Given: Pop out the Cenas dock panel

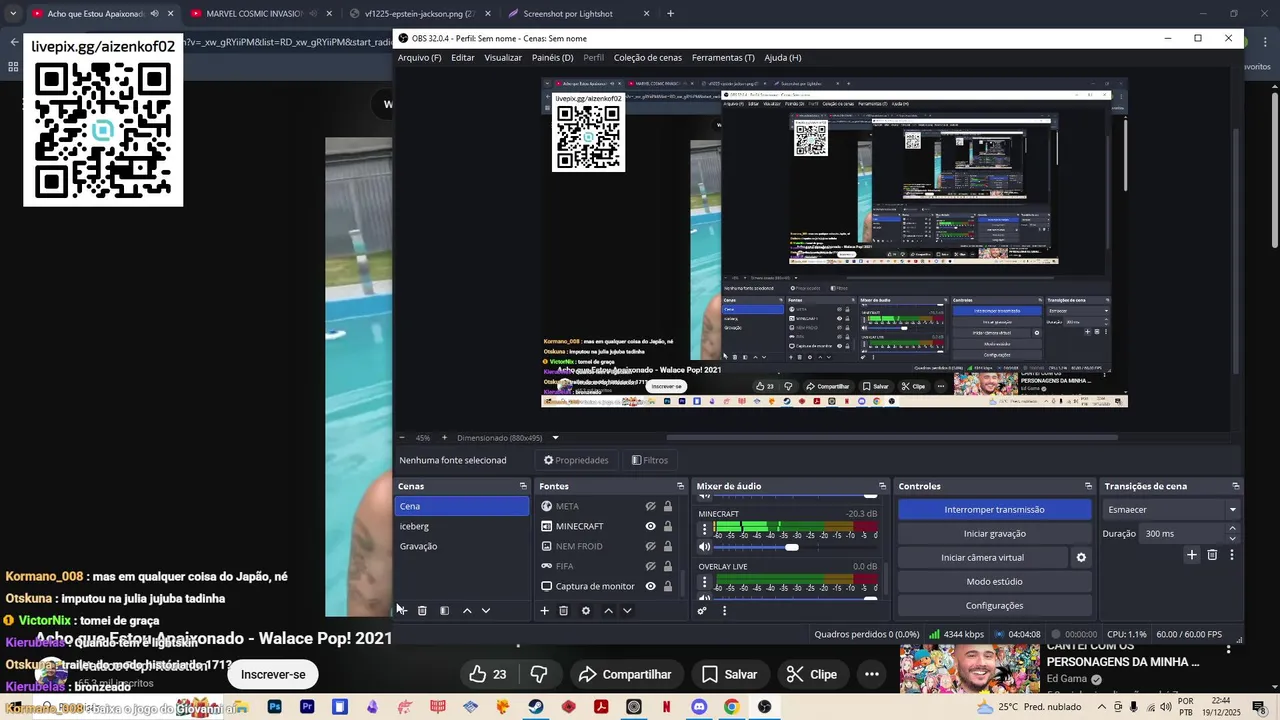Looking at the screenshot, I should click(x=523, y=486).
